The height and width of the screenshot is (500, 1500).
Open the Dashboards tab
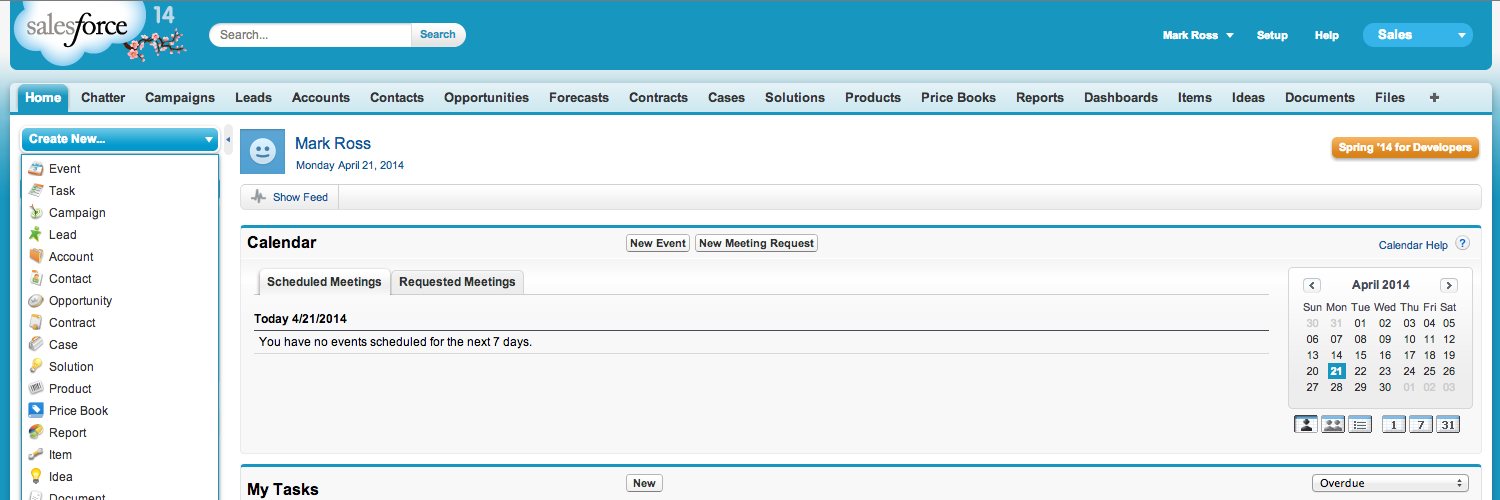pos(1121,98)
